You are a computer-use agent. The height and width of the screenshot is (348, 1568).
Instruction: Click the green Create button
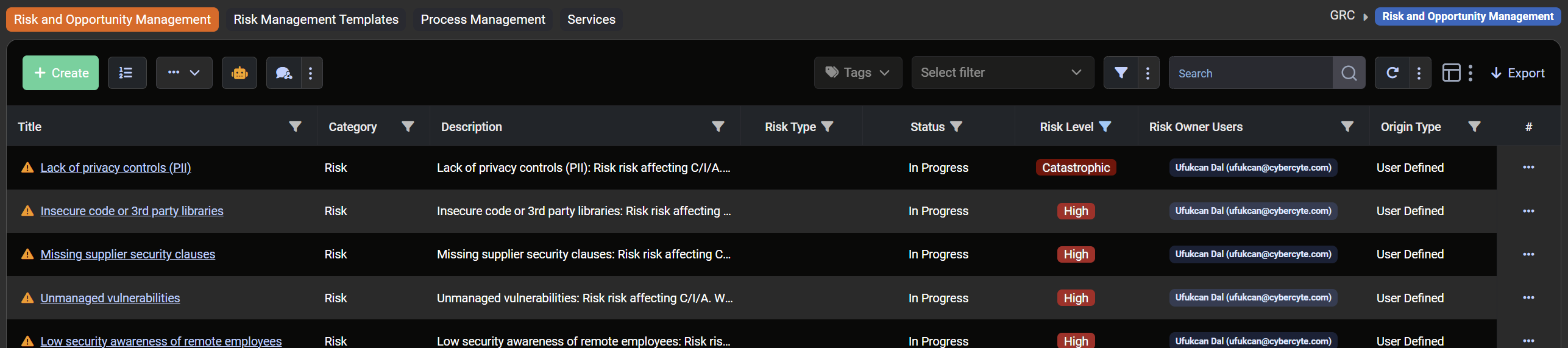(60, 73)
